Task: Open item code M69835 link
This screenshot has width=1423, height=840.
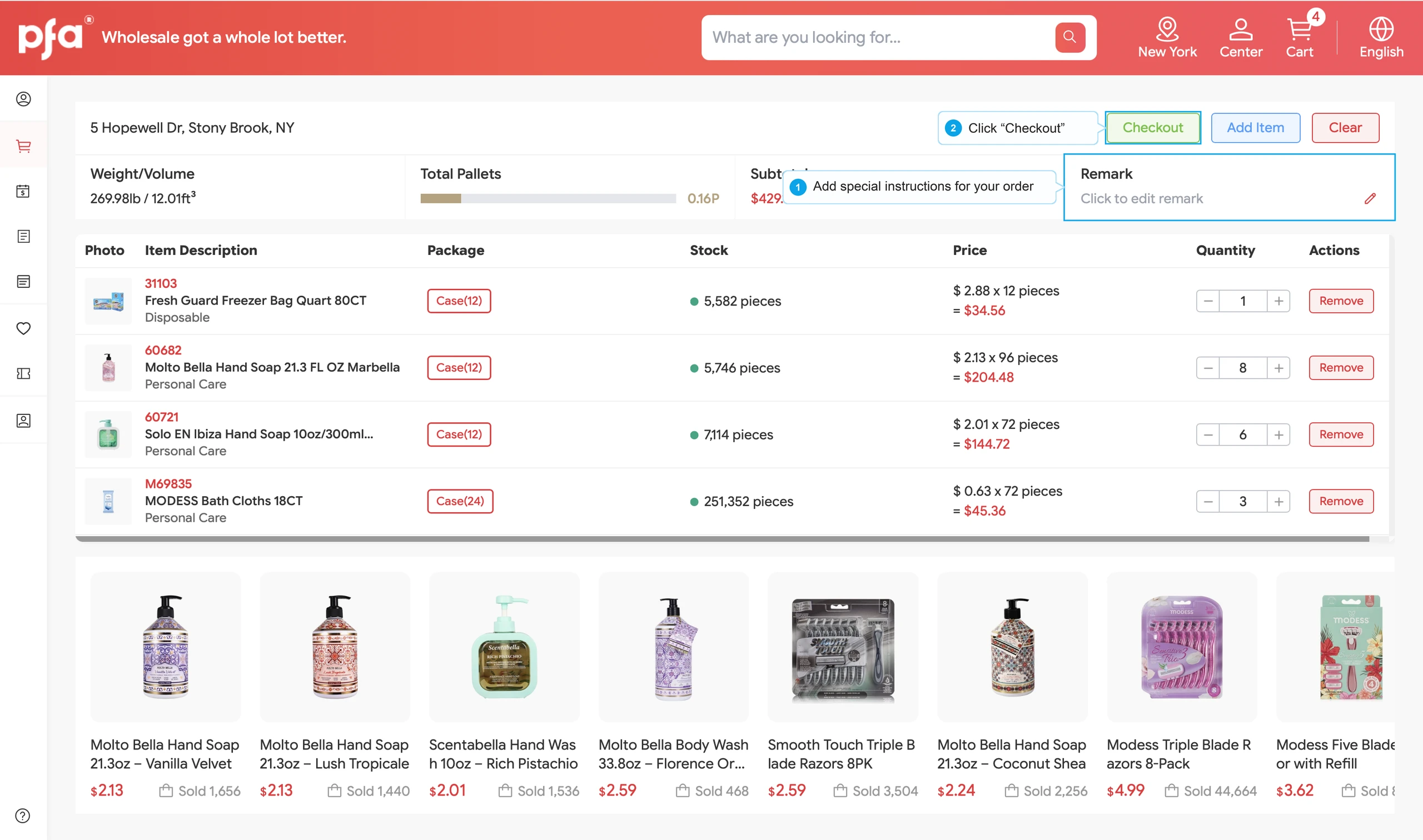Action: pos(168,484)
